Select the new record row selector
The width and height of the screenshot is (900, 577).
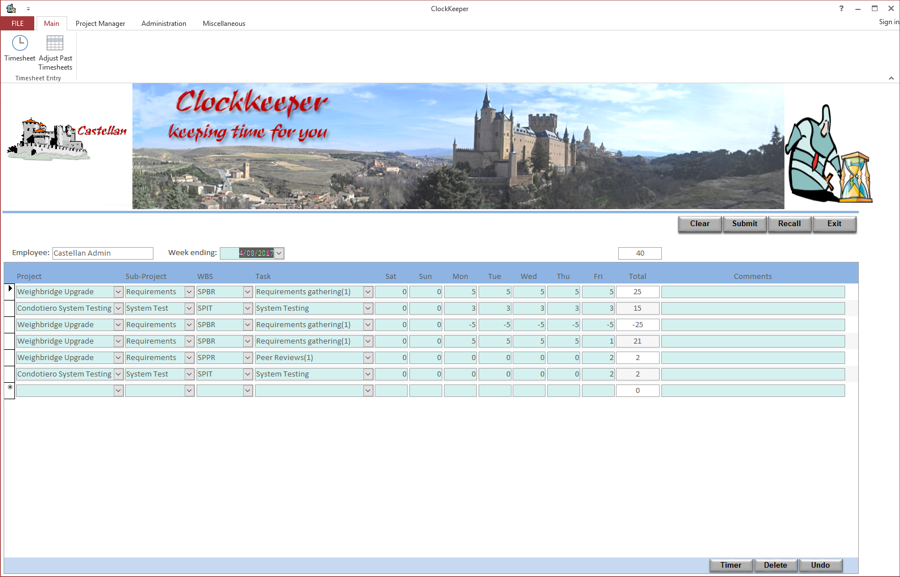(9, 390)
